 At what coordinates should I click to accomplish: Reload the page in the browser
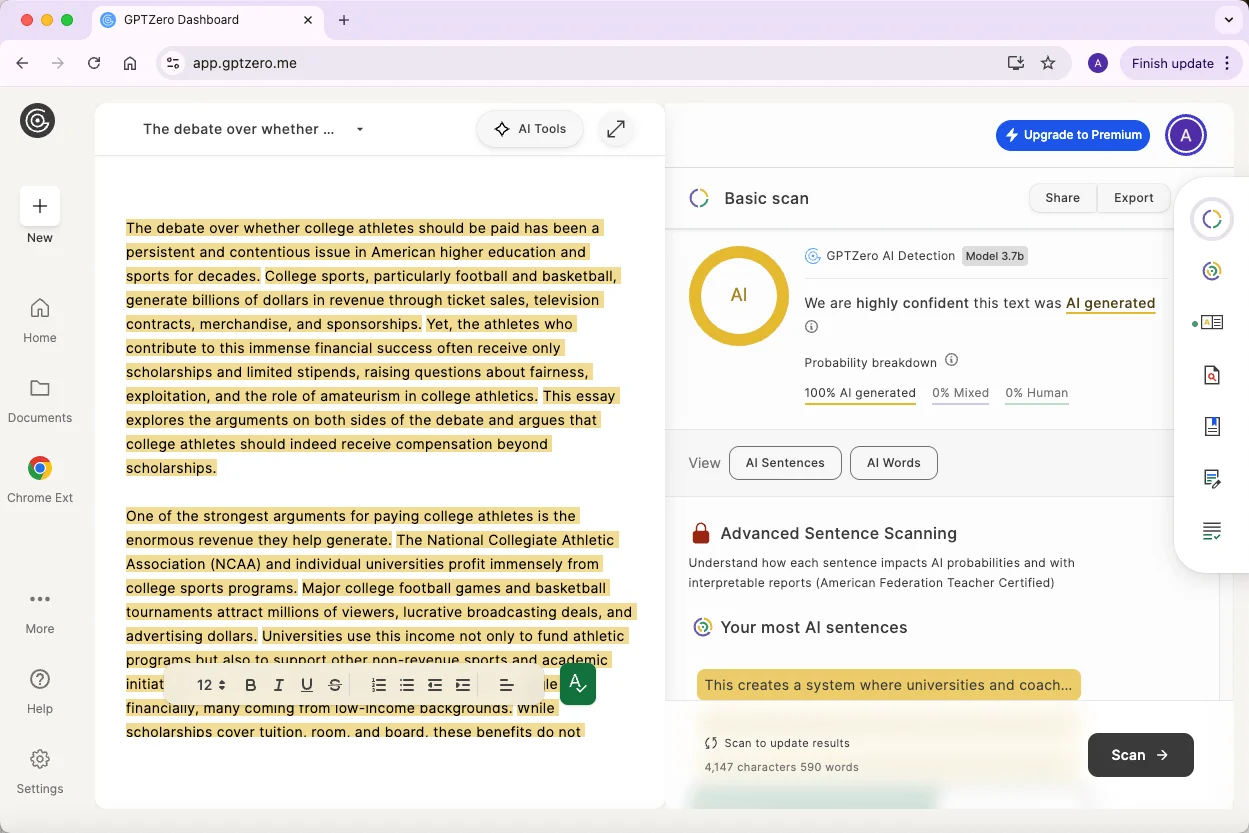click(94, 63)
